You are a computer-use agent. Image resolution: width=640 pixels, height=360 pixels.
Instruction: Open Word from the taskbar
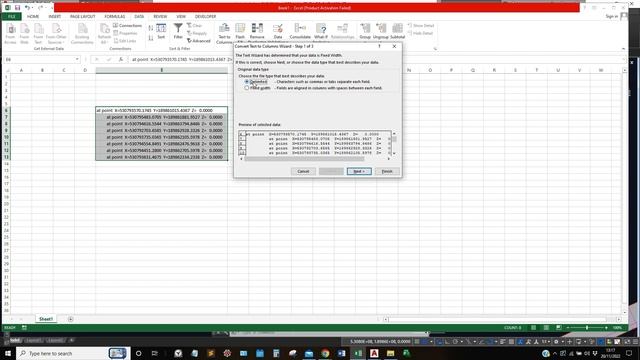click(x=342, y=353)
